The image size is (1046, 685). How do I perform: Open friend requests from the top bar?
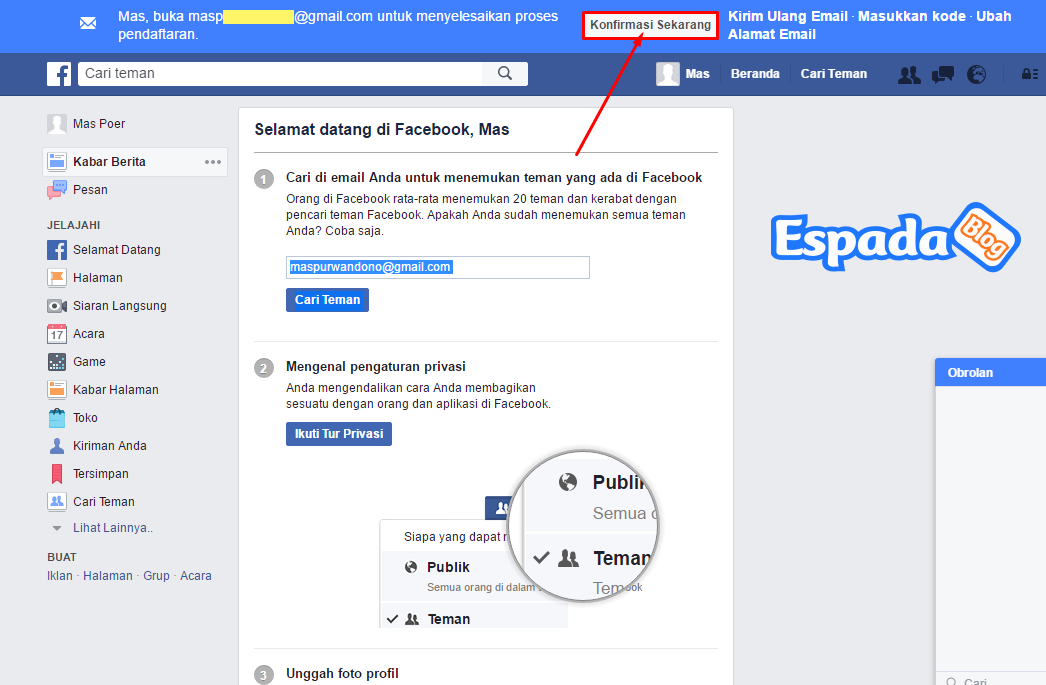pos(908,74)
